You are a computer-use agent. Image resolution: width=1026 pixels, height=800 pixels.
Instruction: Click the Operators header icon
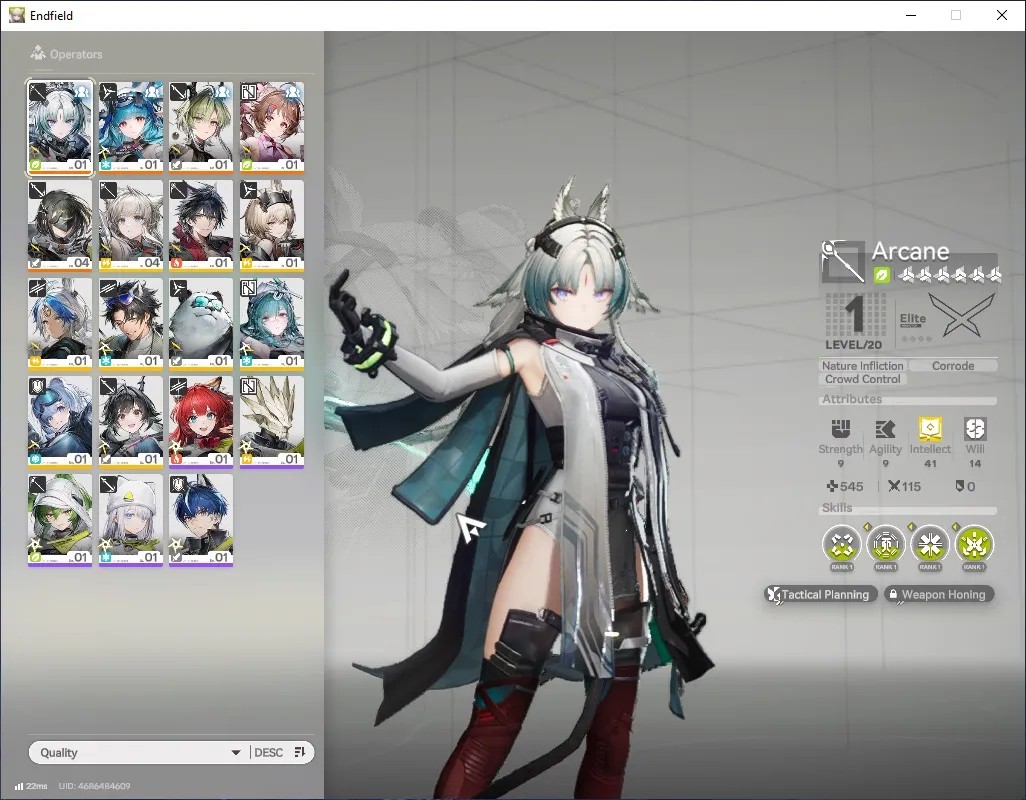pyautogui.click(x=38, y=53)
